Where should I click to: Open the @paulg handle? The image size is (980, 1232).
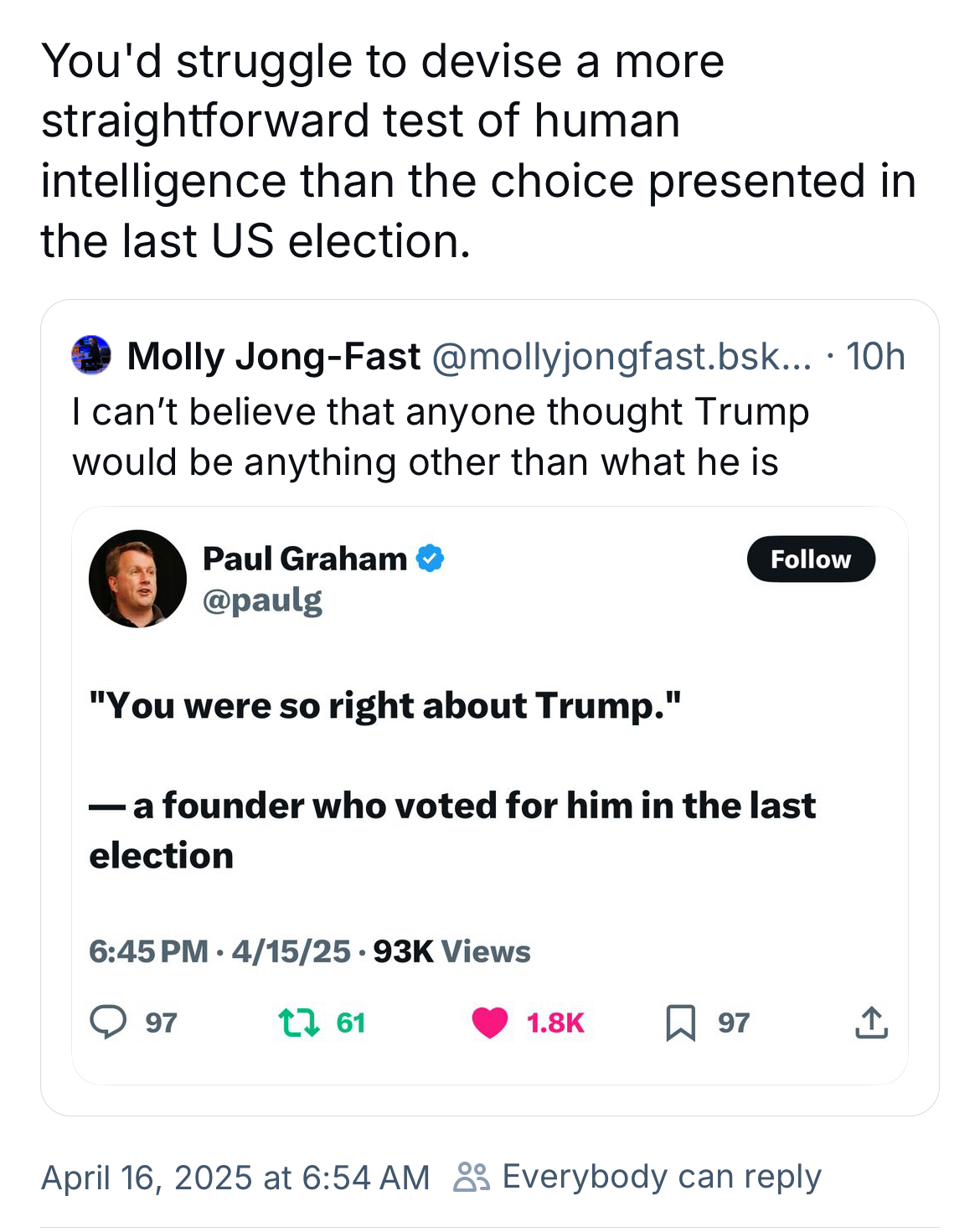[x=262, y=601]
